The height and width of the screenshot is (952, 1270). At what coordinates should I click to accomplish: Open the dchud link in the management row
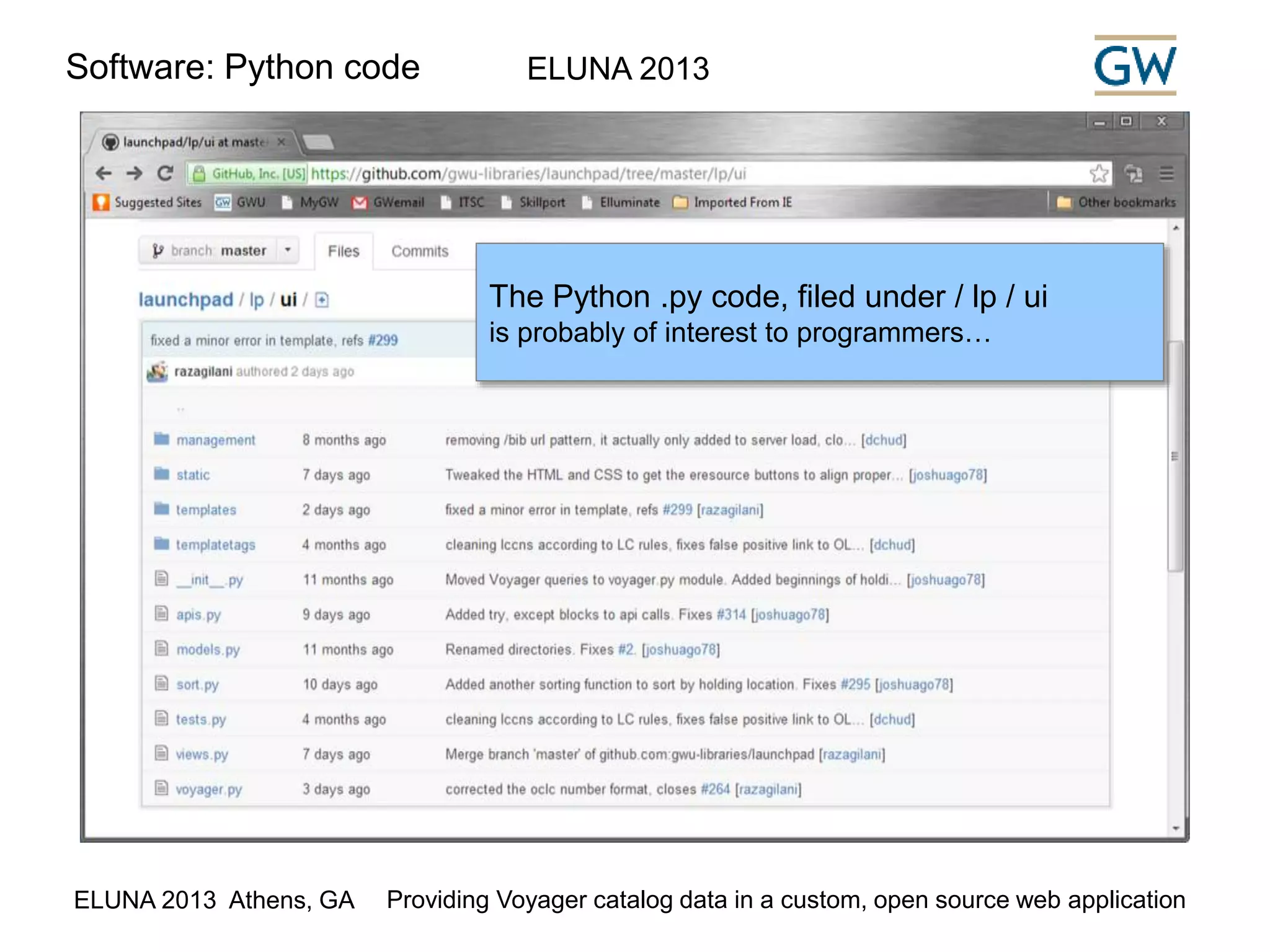tap(884, 440)
